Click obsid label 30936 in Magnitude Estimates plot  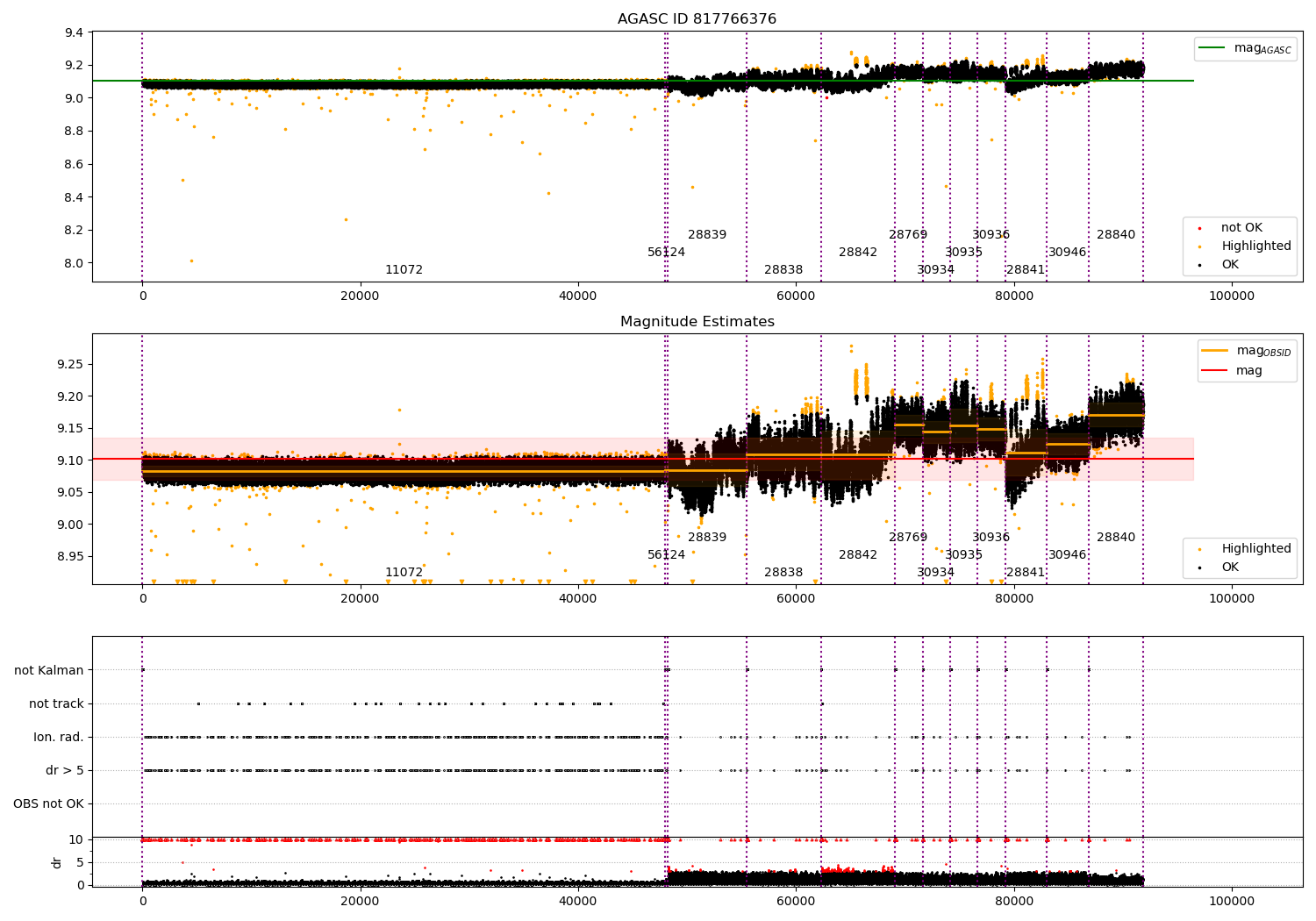pos(991,538)
